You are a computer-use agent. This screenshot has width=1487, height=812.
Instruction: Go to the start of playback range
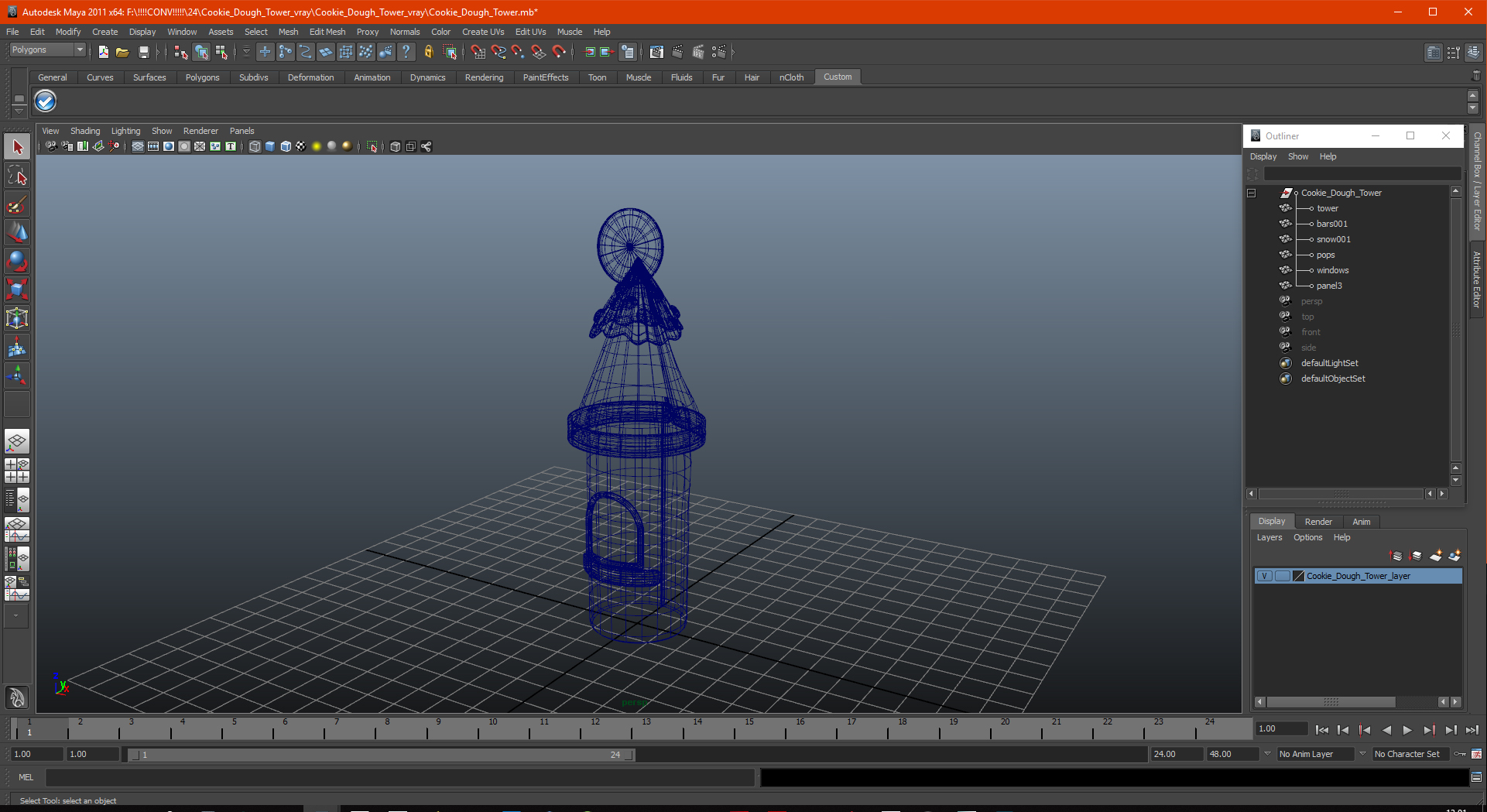pyautogui.click(x=1322, y=729)
